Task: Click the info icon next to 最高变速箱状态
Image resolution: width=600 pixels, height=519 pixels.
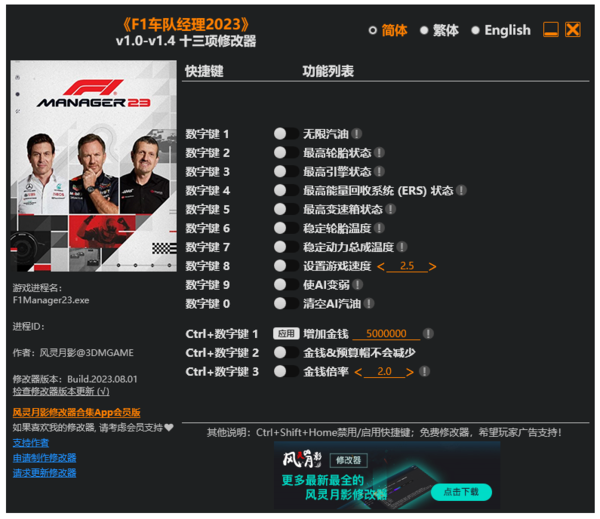Action: [390, 209]
